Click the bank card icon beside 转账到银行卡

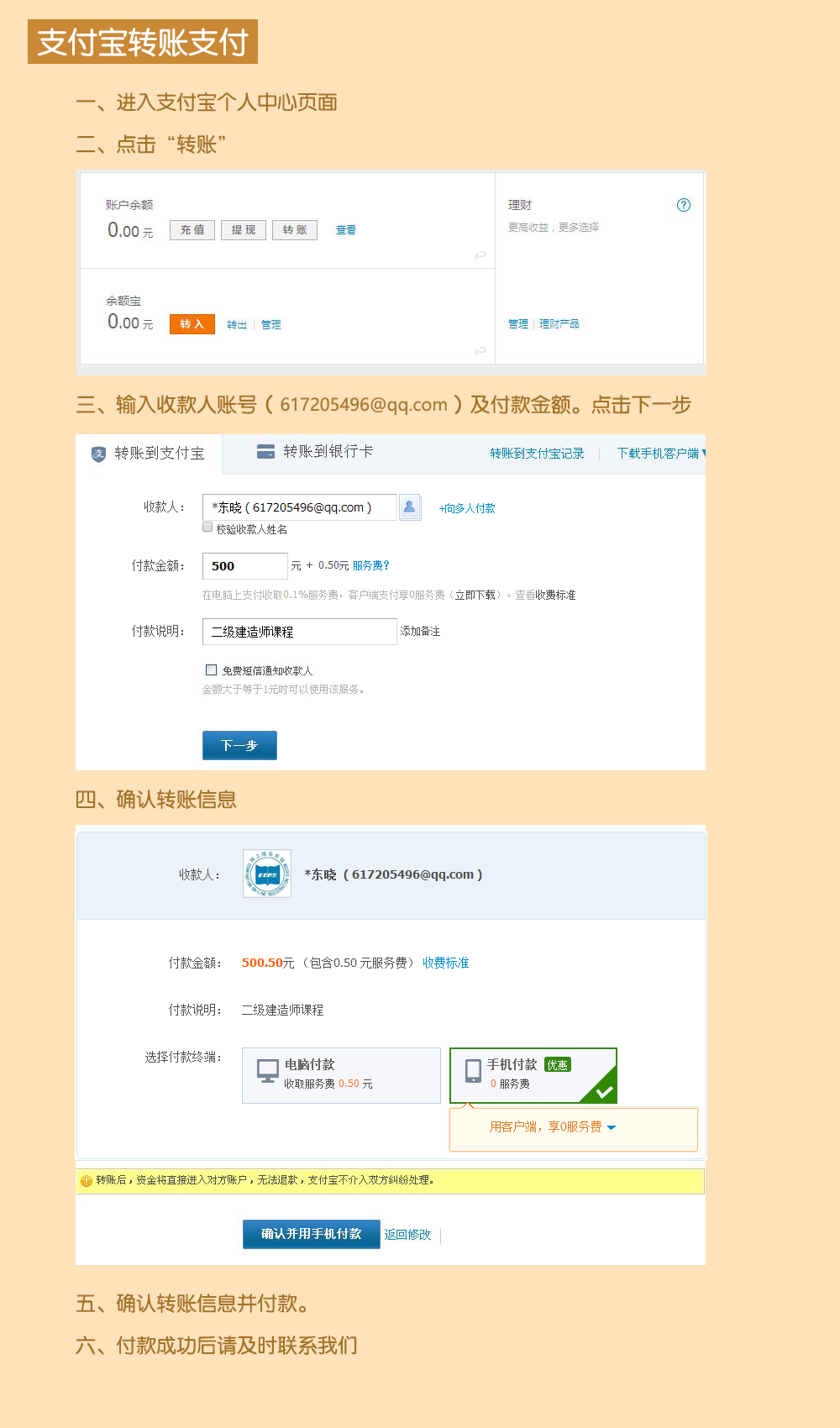(x=265, y=451)
